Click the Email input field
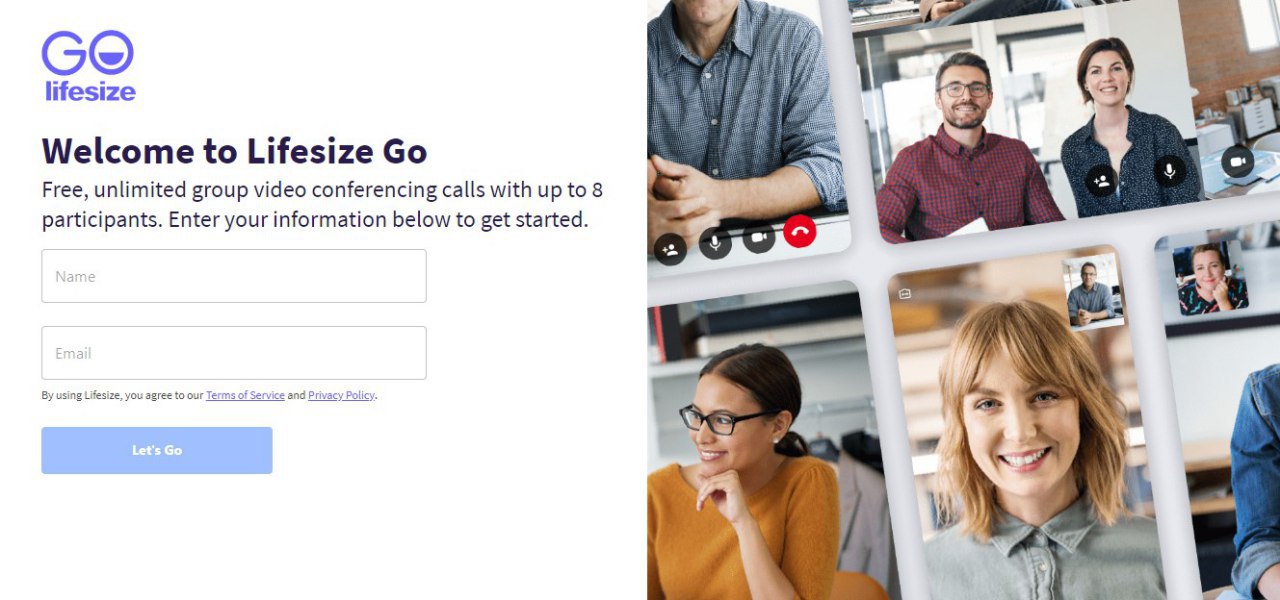Screen dimensions: 1280x600 click(234, 353)
